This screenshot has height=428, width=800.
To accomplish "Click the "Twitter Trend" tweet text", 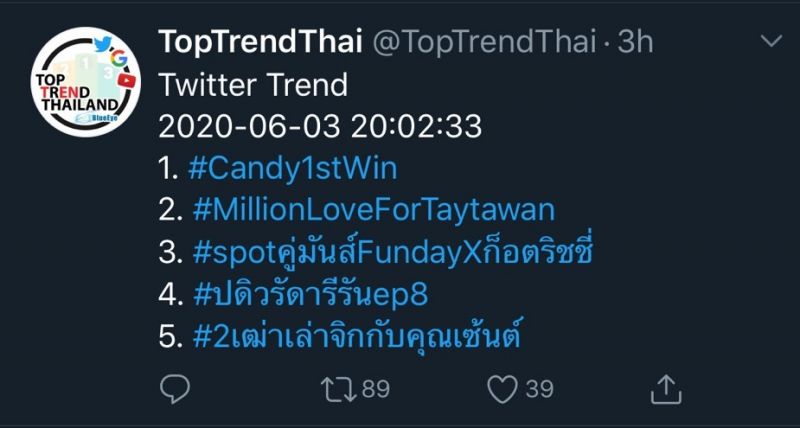I will click(x=253, y=85).
